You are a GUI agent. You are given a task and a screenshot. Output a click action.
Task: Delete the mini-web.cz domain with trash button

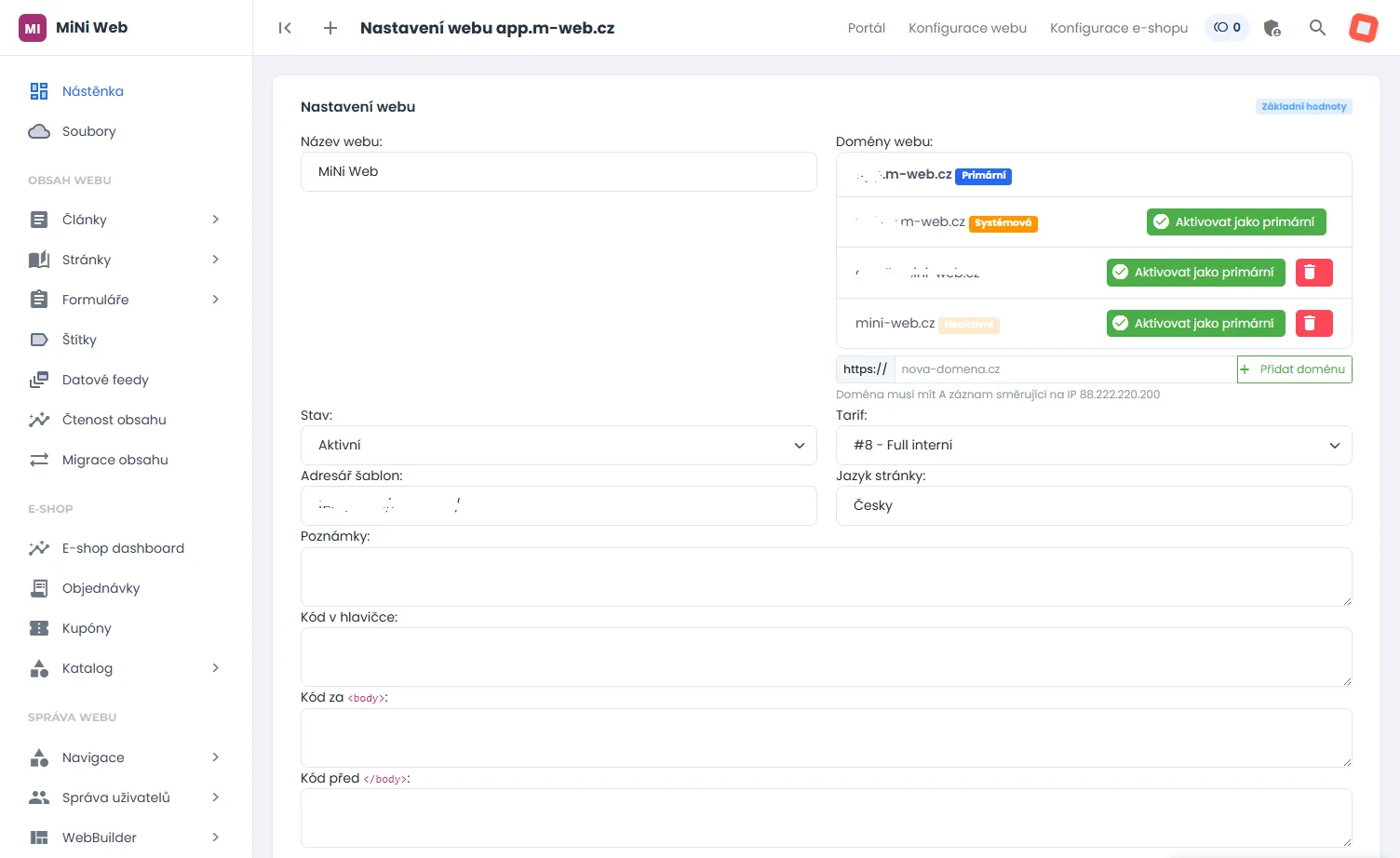point(1314,323)
